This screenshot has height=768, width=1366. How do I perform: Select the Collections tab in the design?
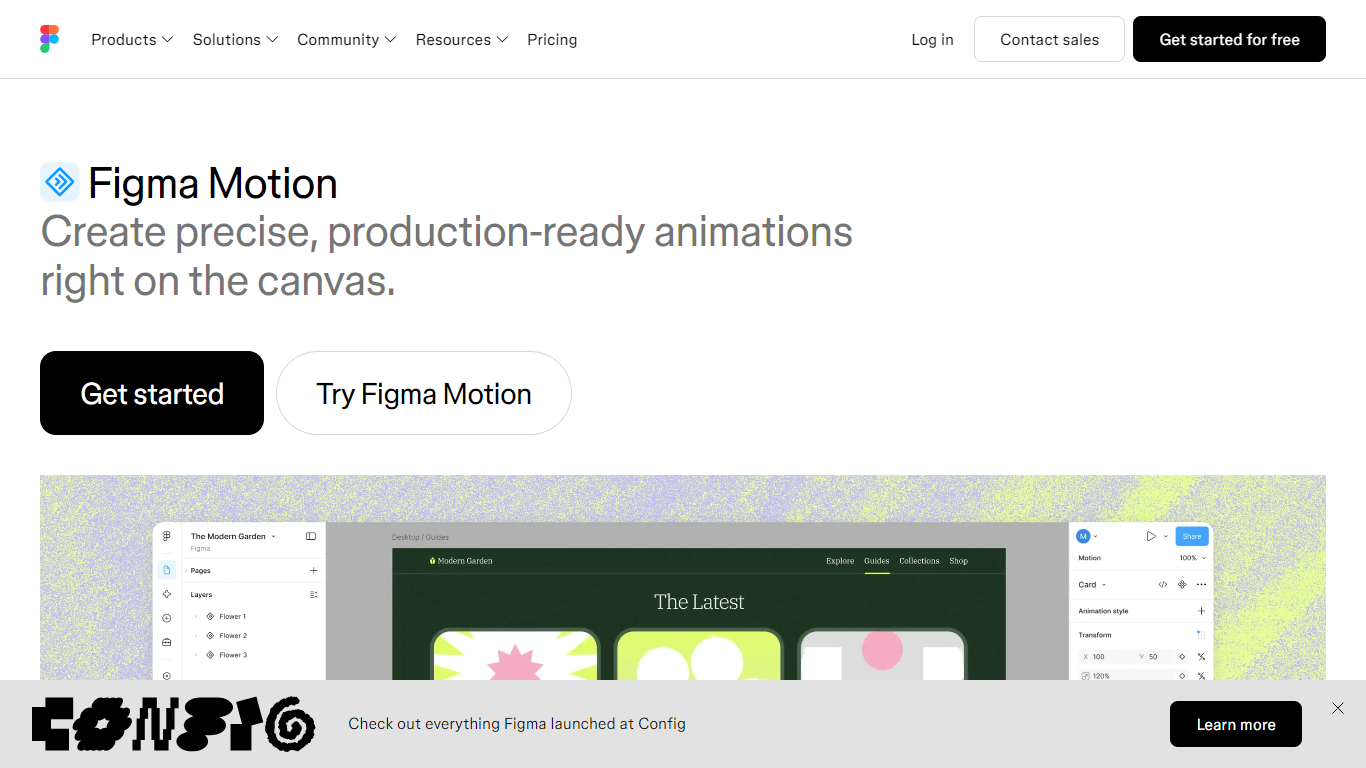919,561
